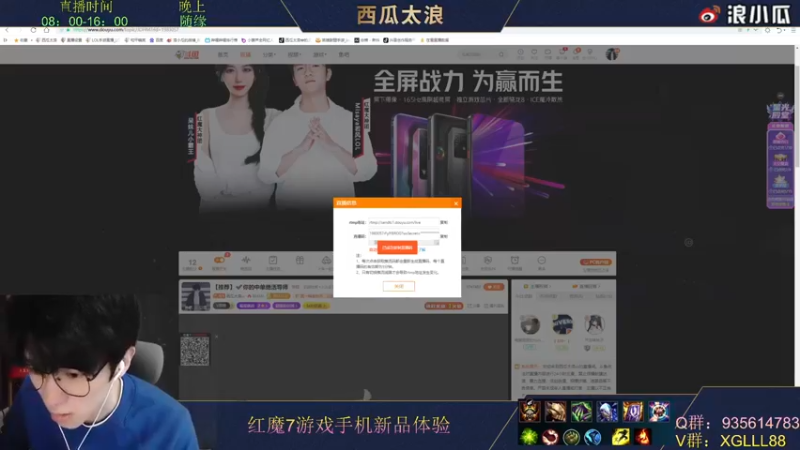This screenshot has height=450, width=800.
Task: Click the orange pill button right of the tags
Action: pyautogui.click(x=443, y=306)
